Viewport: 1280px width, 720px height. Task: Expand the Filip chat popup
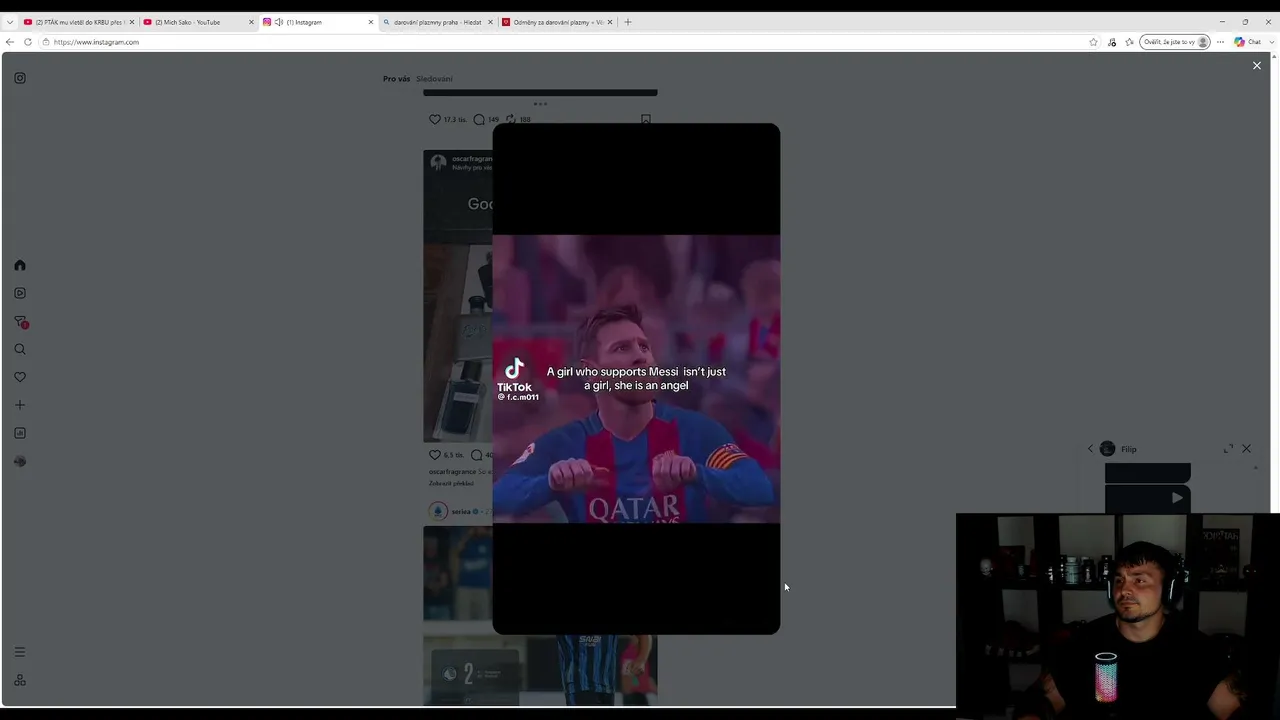pos(1228,449)
